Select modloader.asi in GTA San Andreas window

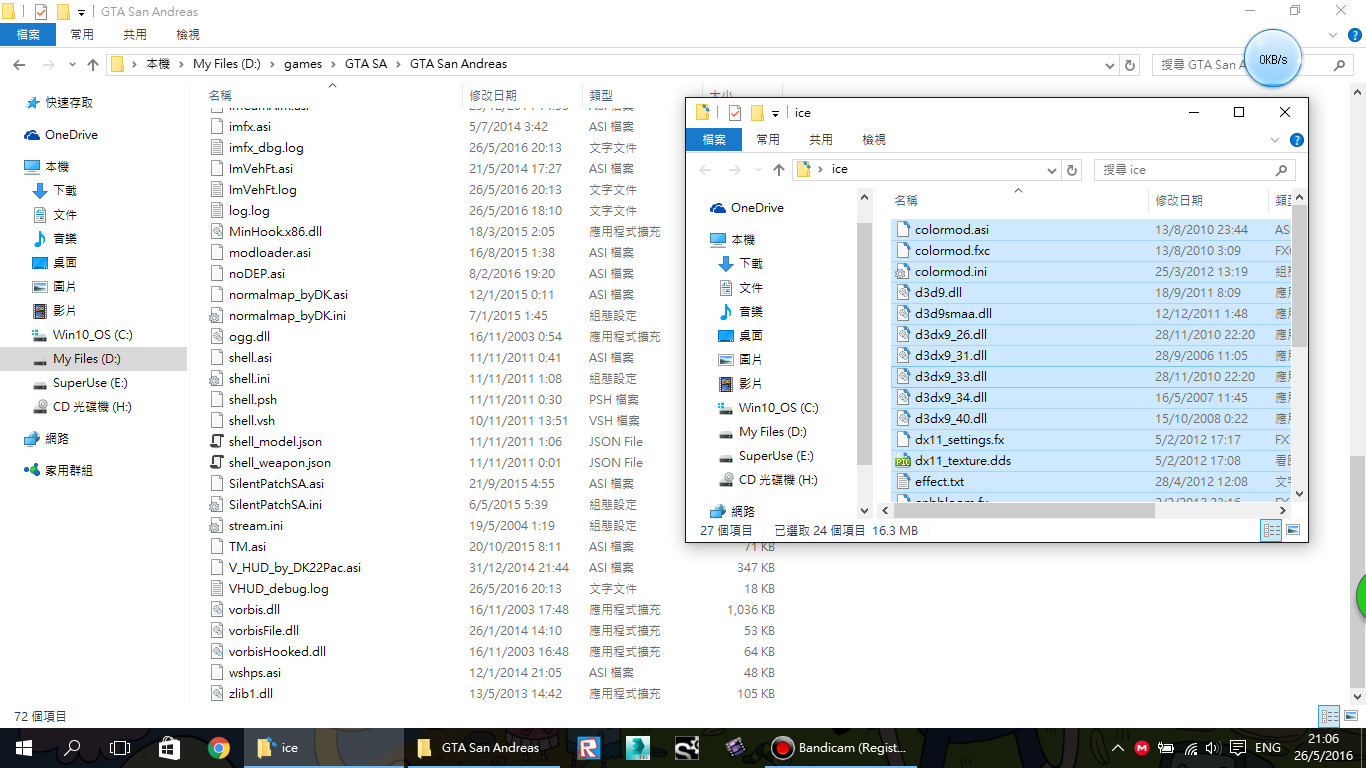pyautogui.click(x=269, y=253)
